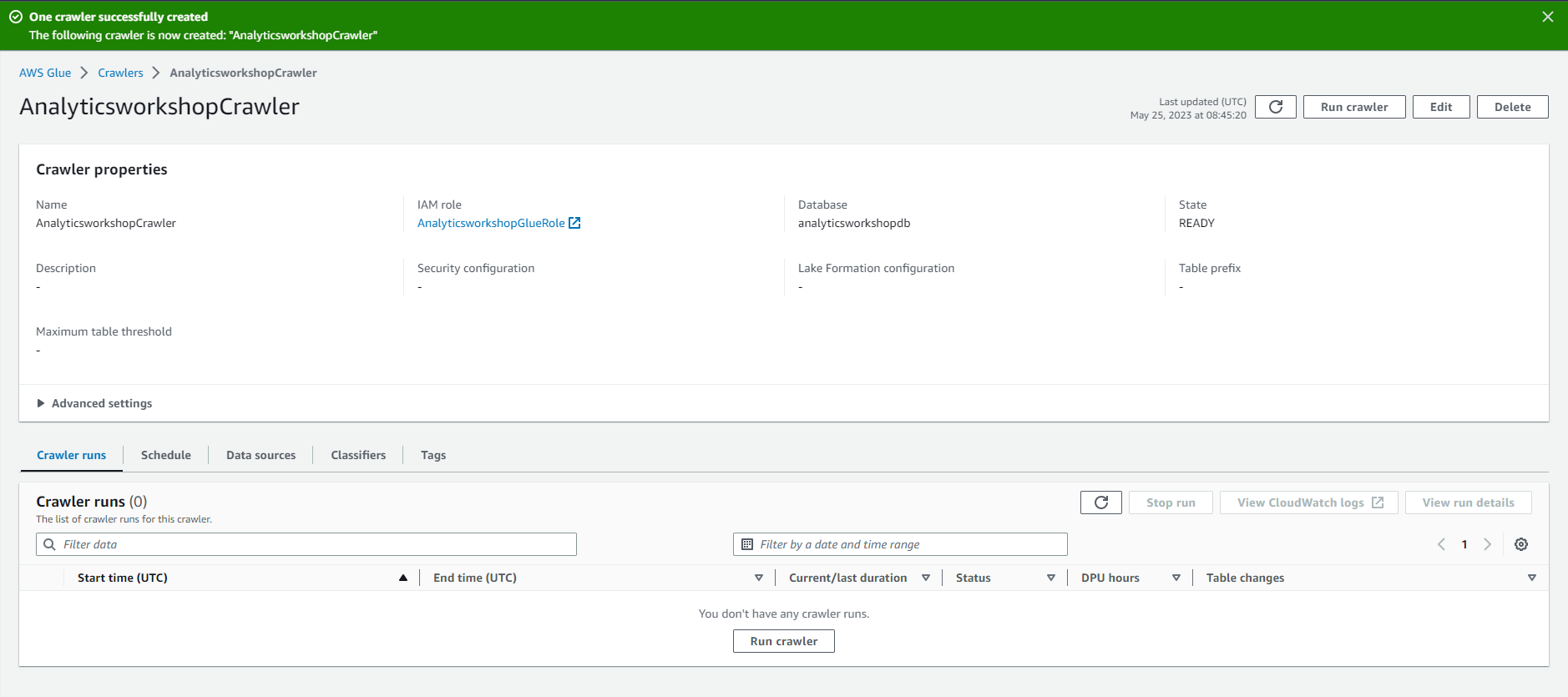Image resolution: width=1568 pixels, height=697 pixels.
Task: Sort by DPU hours column arrow
Action: tap(1176, 578)
